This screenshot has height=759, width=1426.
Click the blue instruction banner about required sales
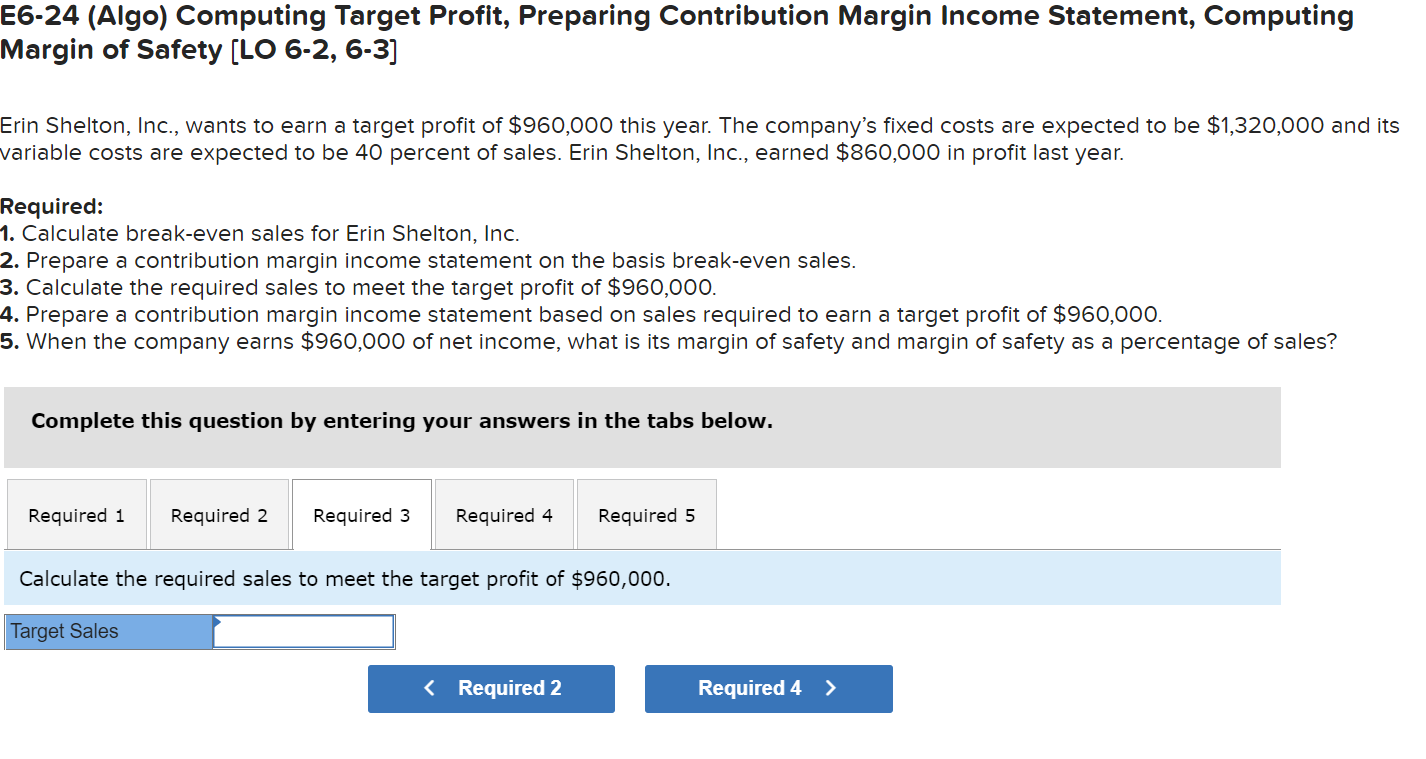(x=640, y=578)
